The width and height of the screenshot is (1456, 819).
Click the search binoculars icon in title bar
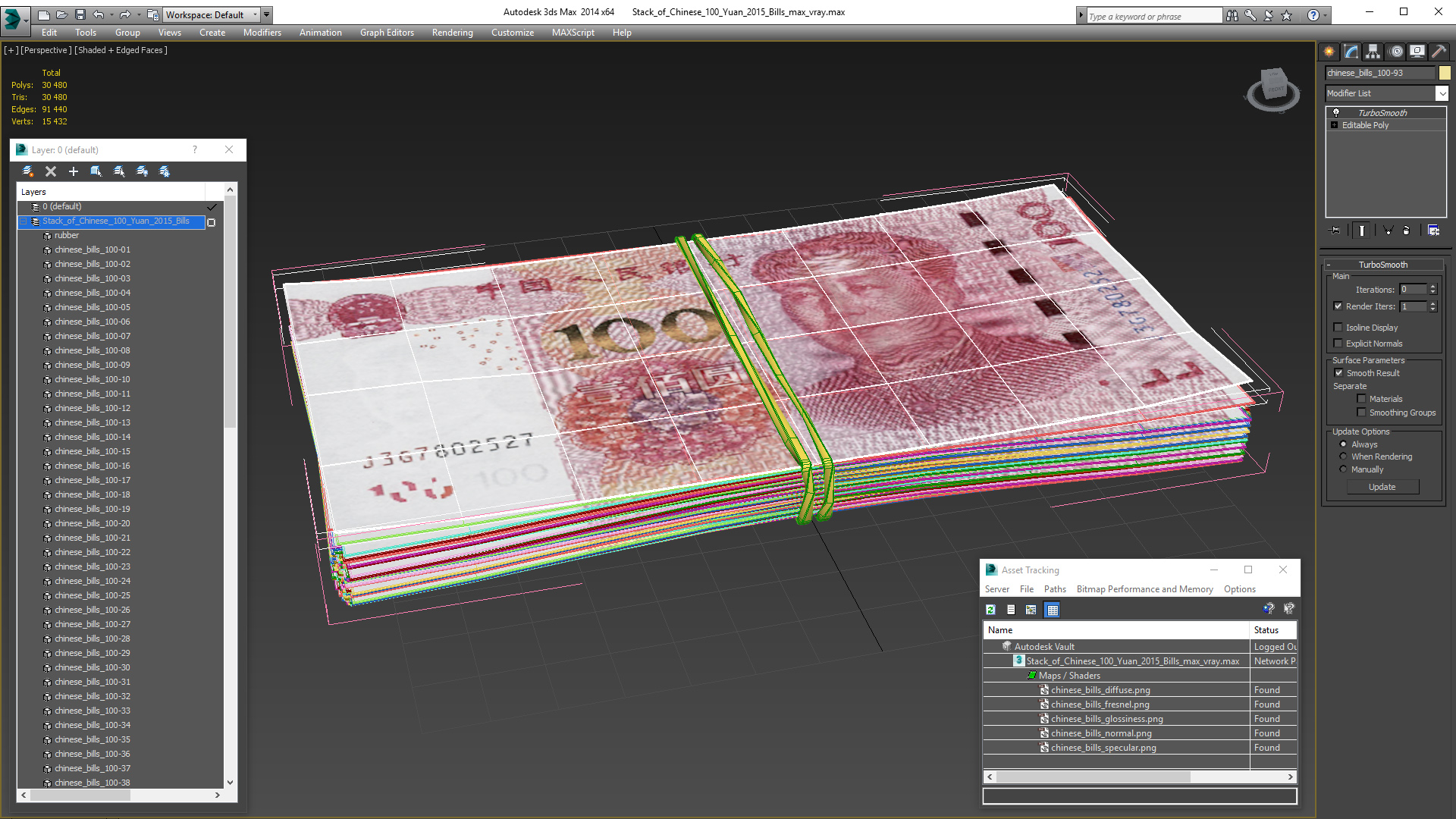pos(1232,15)
